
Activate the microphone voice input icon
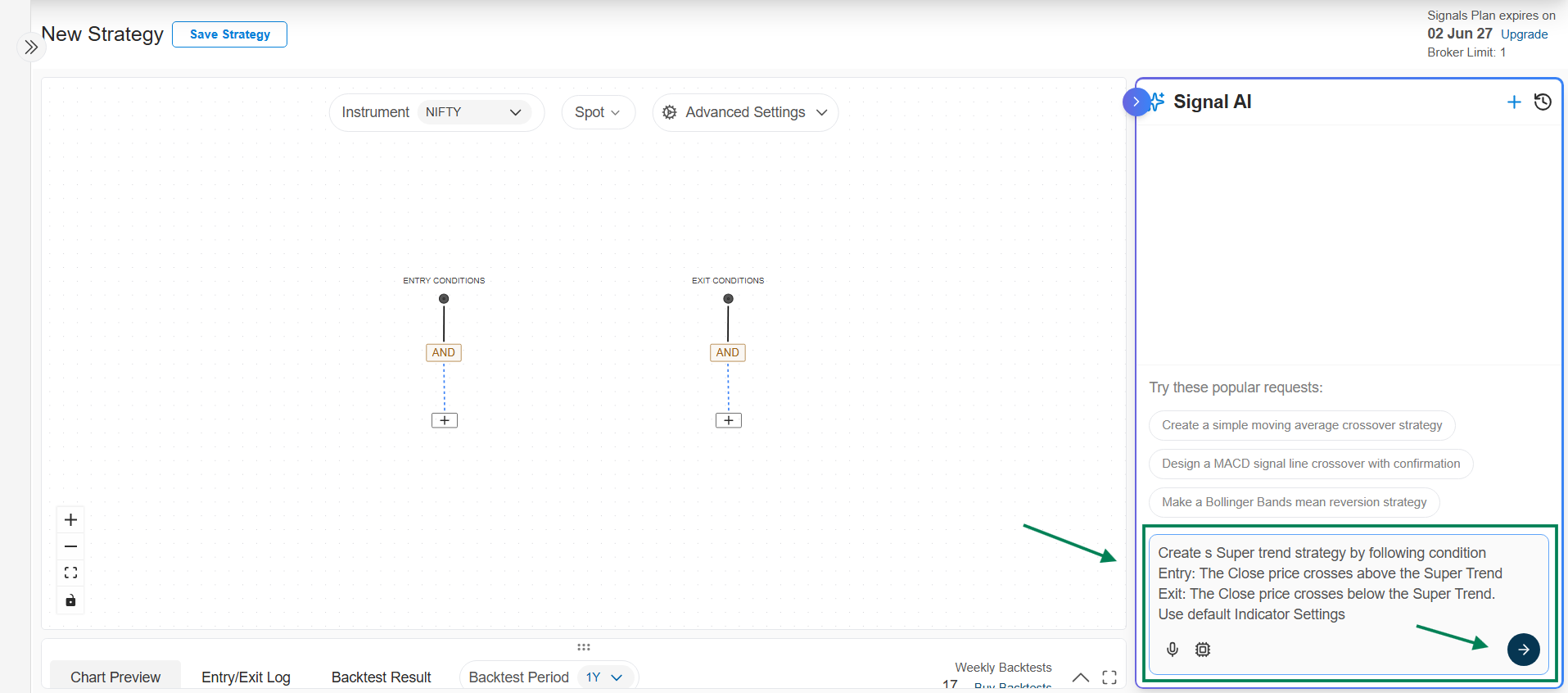pyautogui.click(x=1173, y=650)
